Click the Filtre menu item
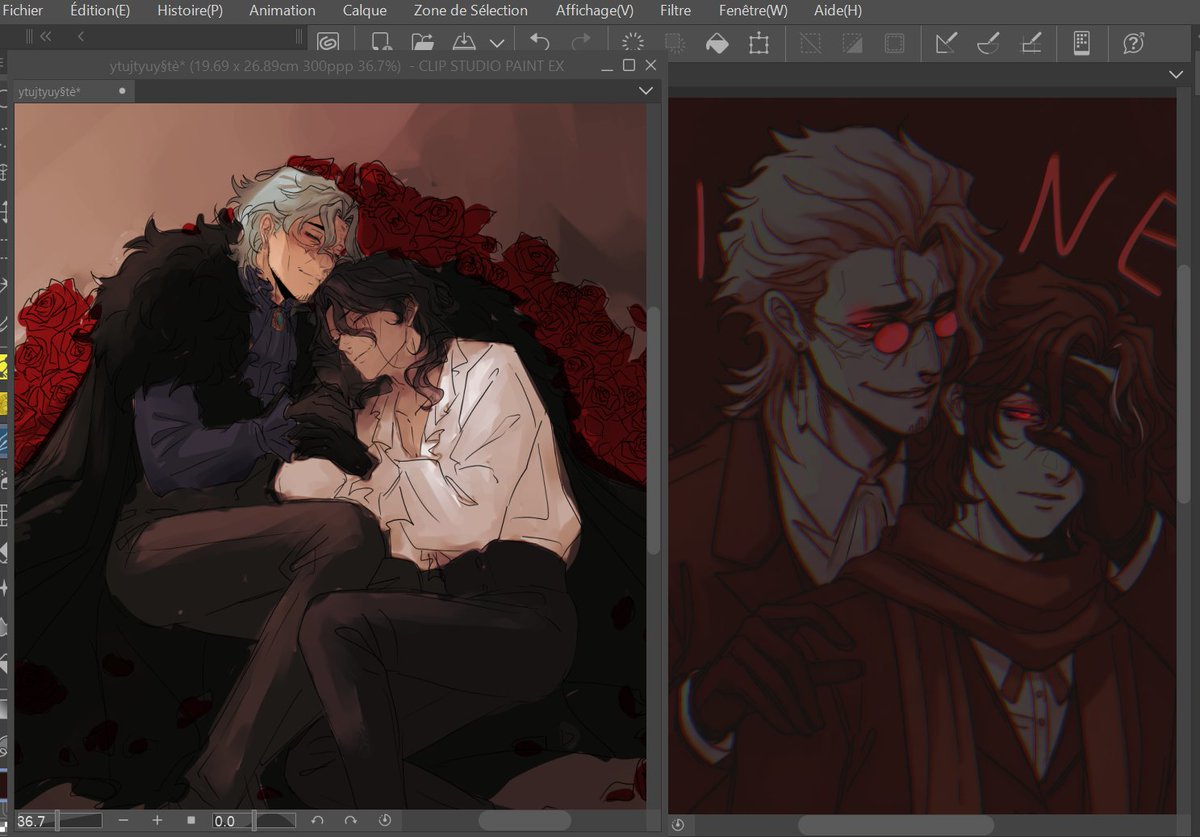Image resolution: width=1200 pixels, height=837 pixels. (674, 10)
